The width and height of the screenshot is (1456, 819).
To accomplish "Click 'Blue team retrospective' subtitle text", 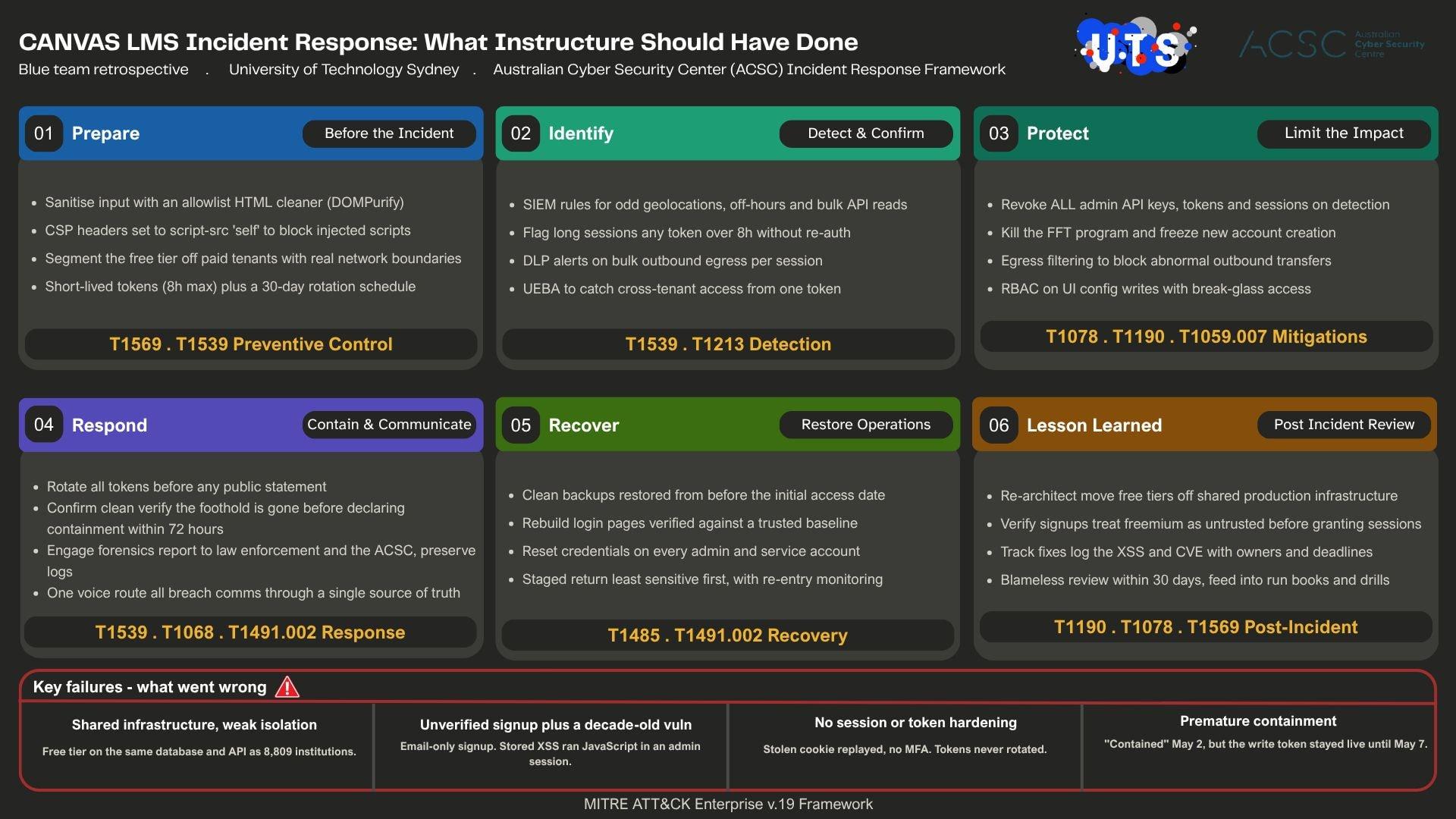I will pyautogui.click(x=103, y=69).
